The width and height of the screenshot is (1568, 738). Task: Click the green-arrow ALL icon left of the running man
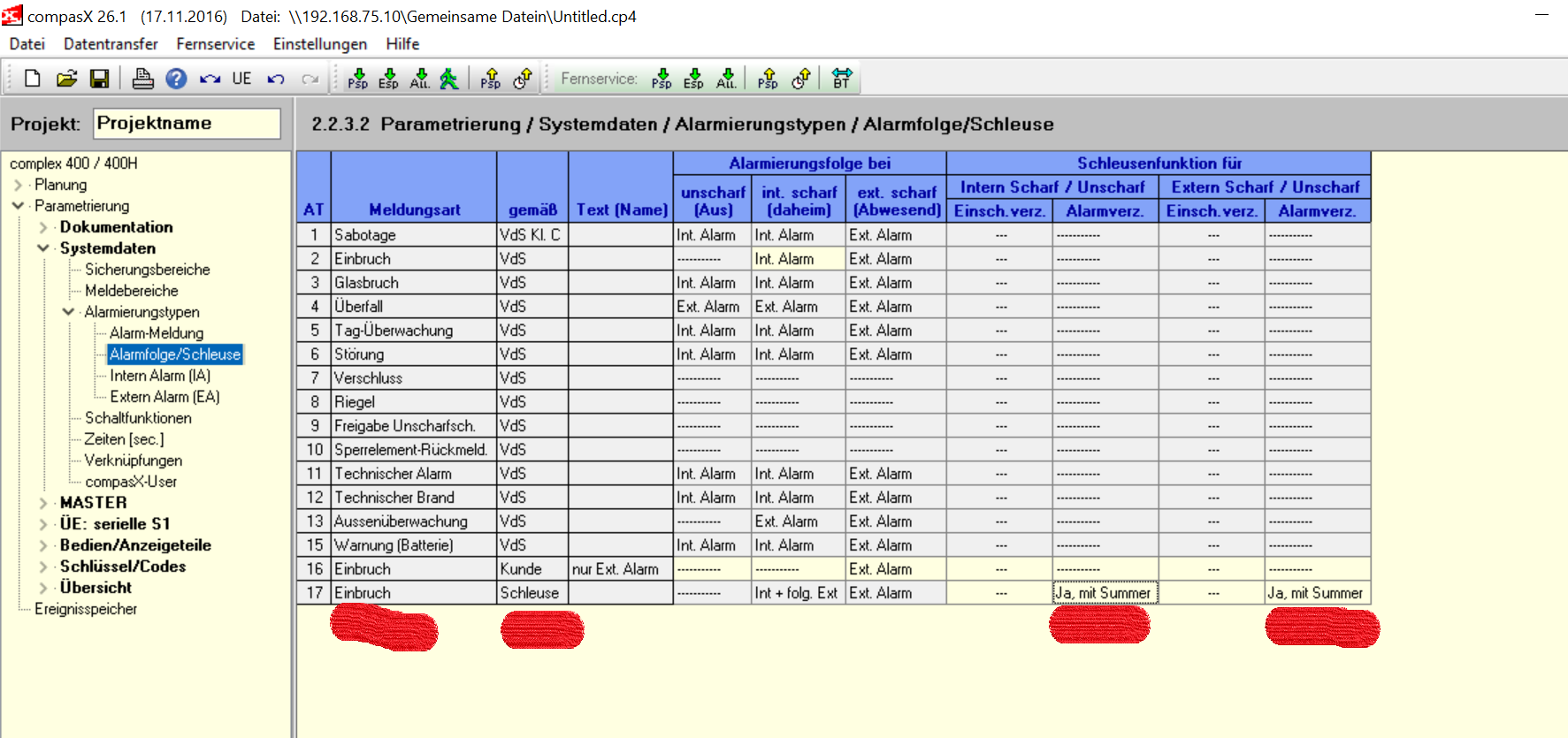coord(419,79)
